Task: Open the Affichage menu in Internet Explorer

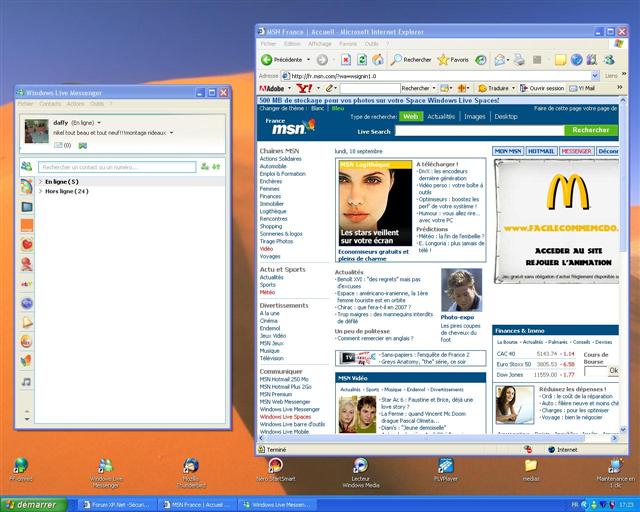Action: (x=320, y=44)
